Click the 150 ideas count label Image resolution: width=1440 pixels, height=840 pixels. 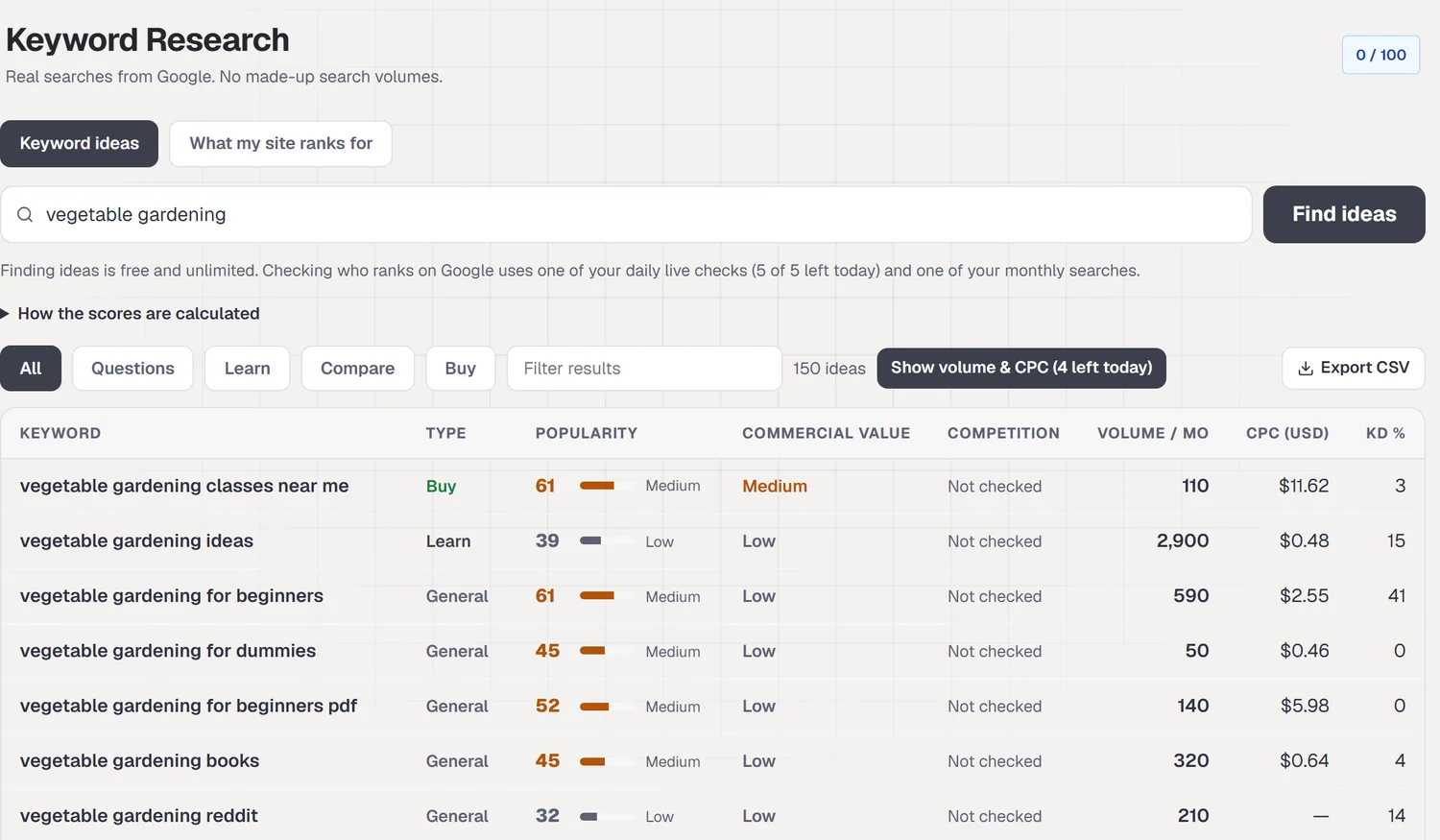point(829,369)
